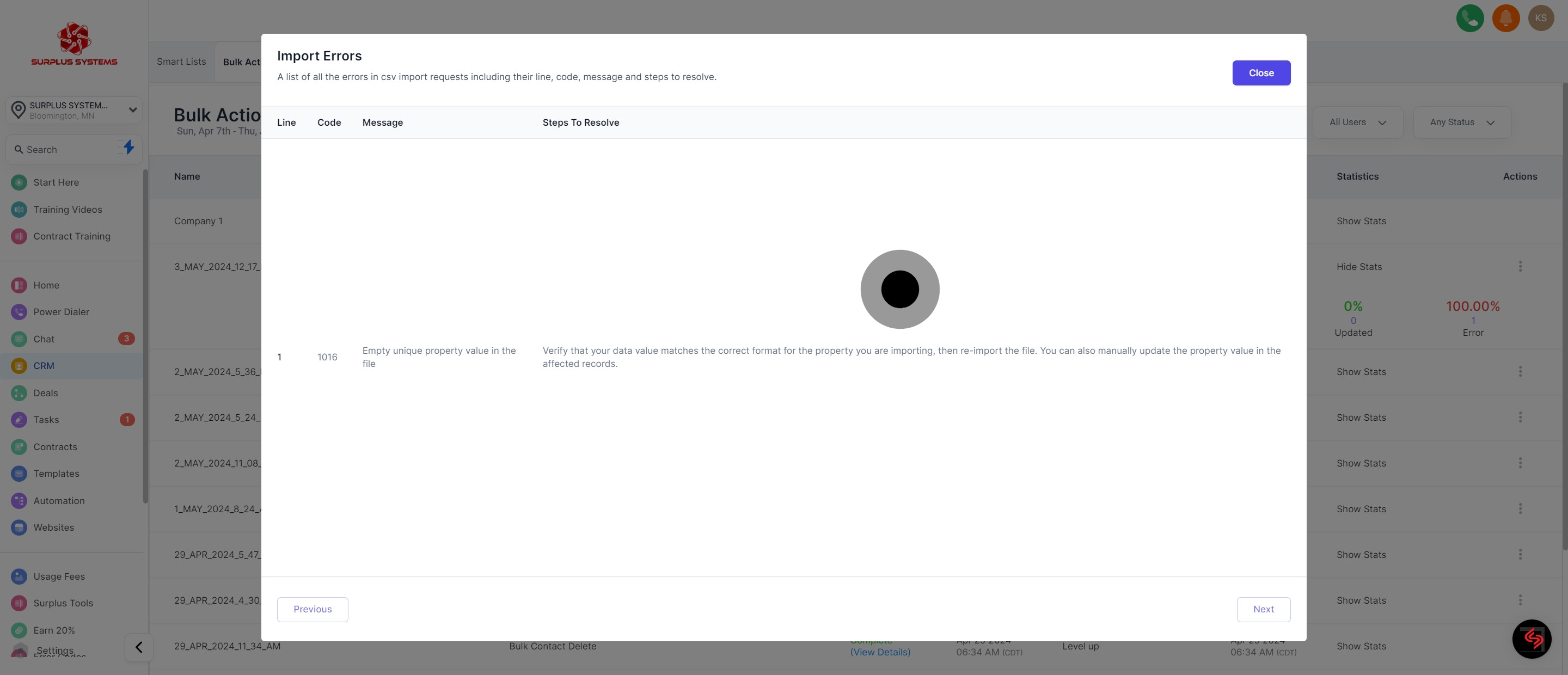Select Websites in the sidebar
This screenshot has width=1568, height=675.
pyautogui.click(x=54, y=527)
